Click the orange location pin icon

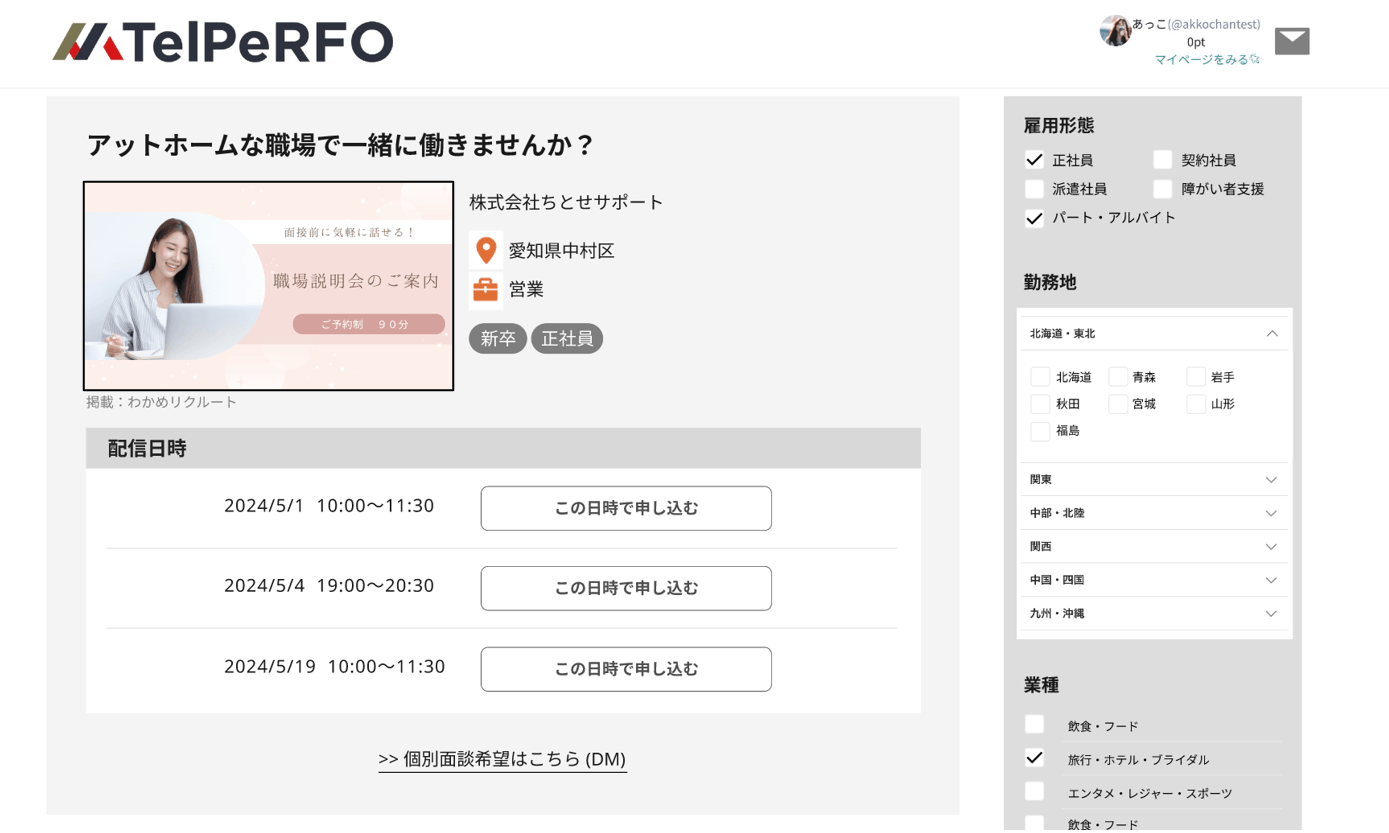point(485,249)
